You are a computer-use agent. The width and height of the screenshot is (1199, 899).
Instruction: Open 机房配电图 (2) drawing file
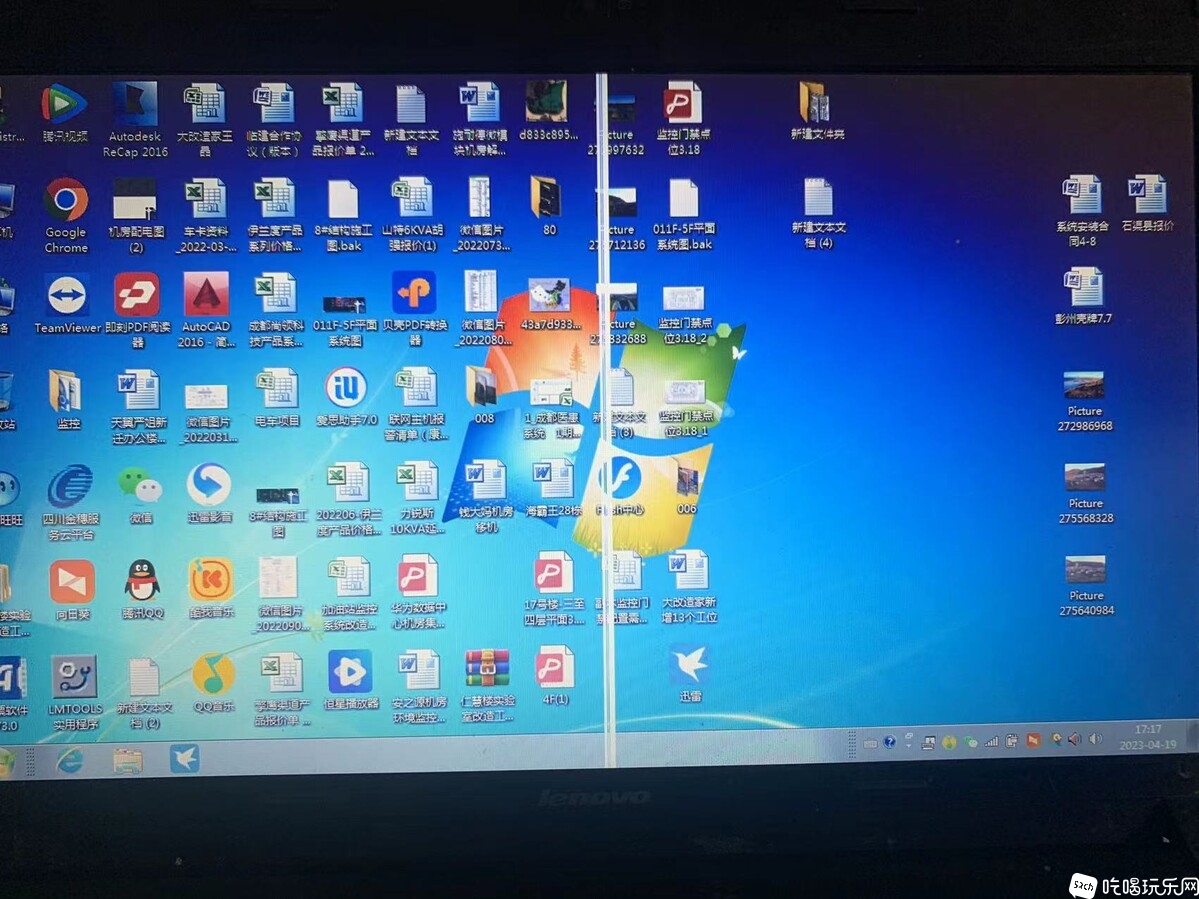coord(135,216)
